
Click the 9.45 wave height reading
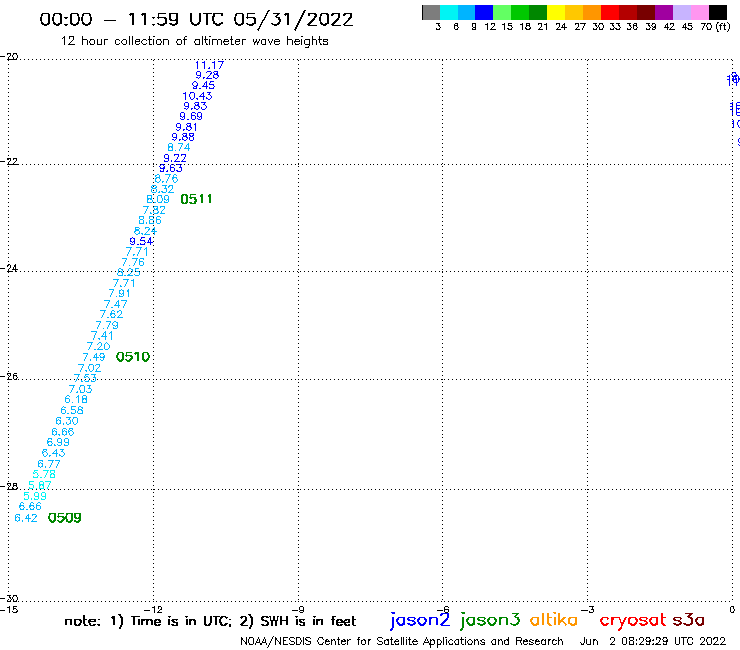click(203, 85)
